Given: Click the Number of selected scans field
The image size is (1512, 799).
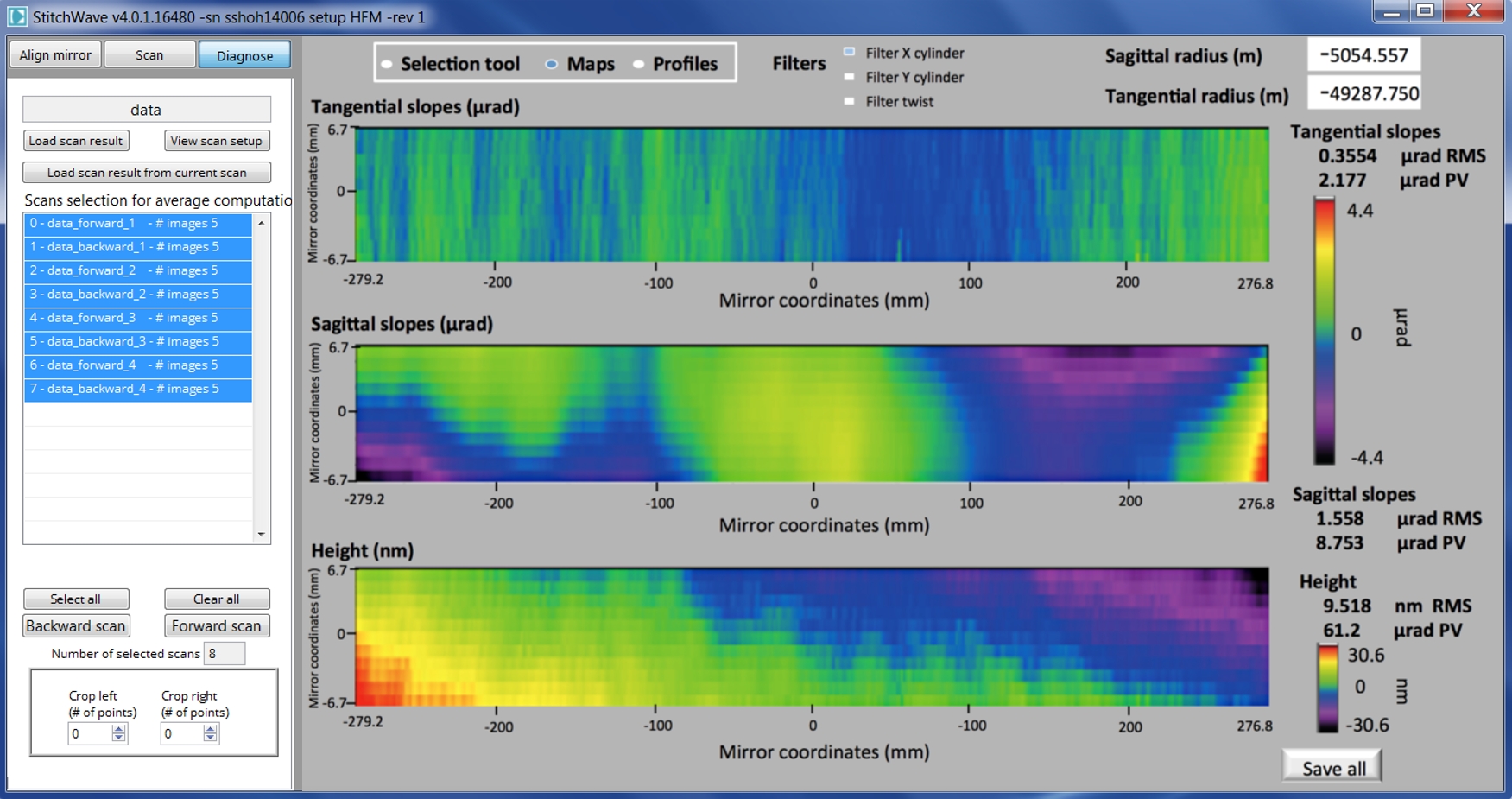Looking at the screenshot, I should click(224, 654).
